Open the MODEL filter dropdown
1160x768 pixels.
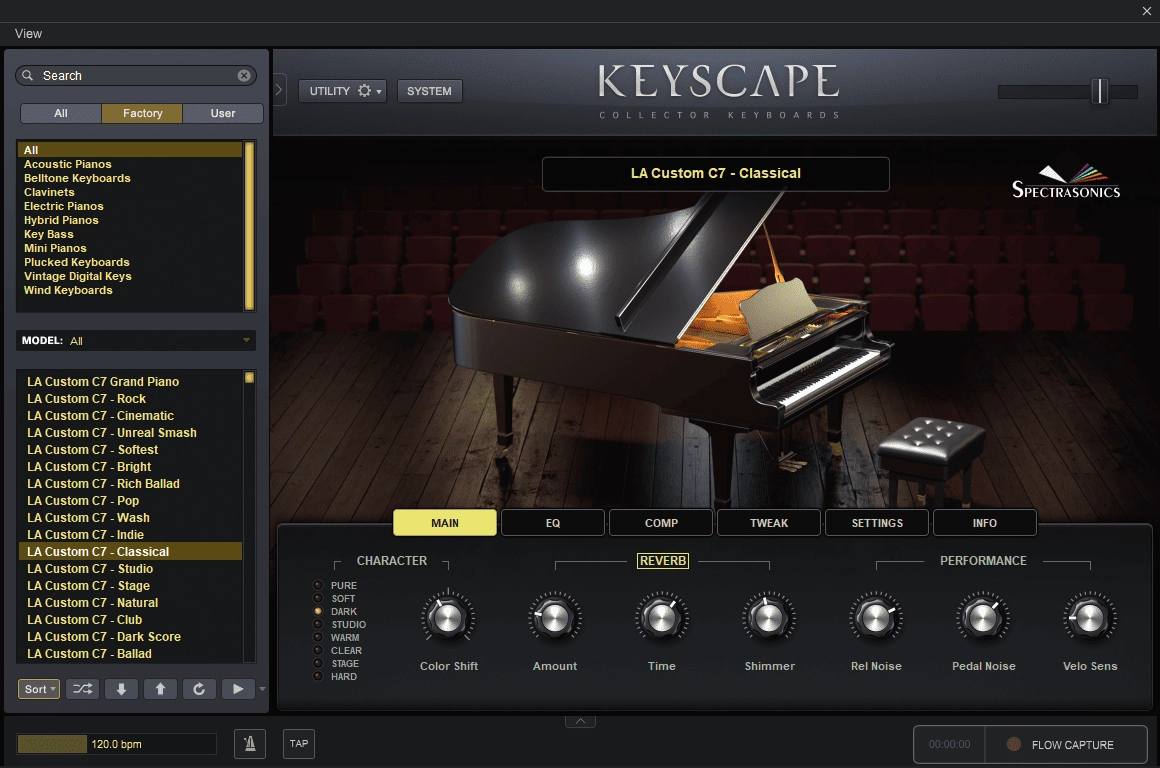pyautogui.click(x=136, y=340)
